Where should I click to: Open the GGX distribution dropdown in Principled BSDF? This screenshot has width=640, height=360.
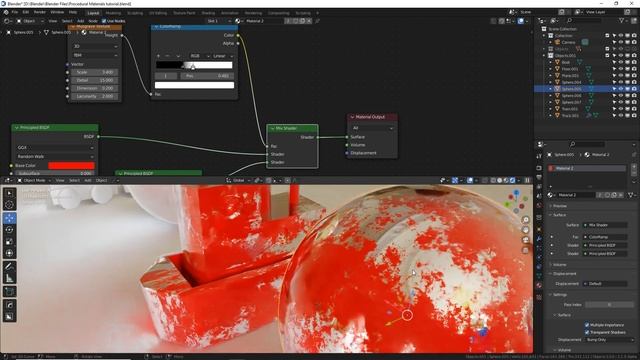[x=55, y=147]
